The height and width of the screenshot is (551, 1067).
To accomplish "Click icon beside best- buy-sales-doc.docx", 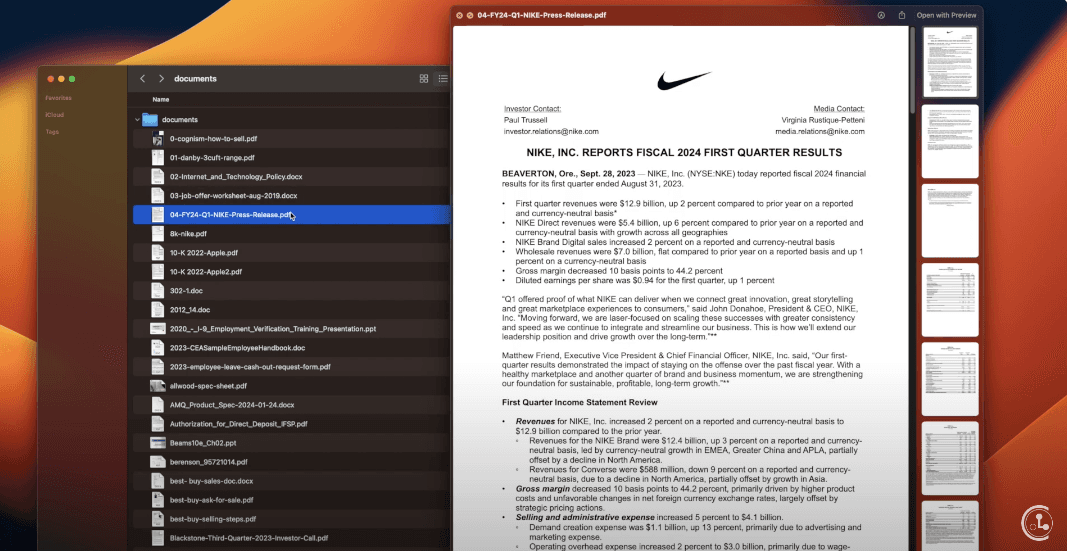I will tap(157, 482).
